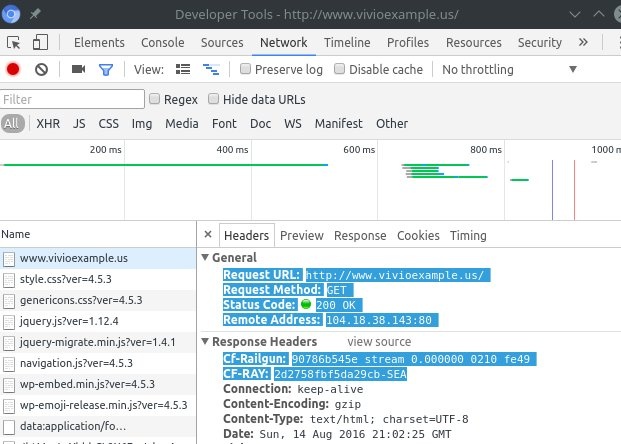Switch to the Console panel

[x=163, y=42]
